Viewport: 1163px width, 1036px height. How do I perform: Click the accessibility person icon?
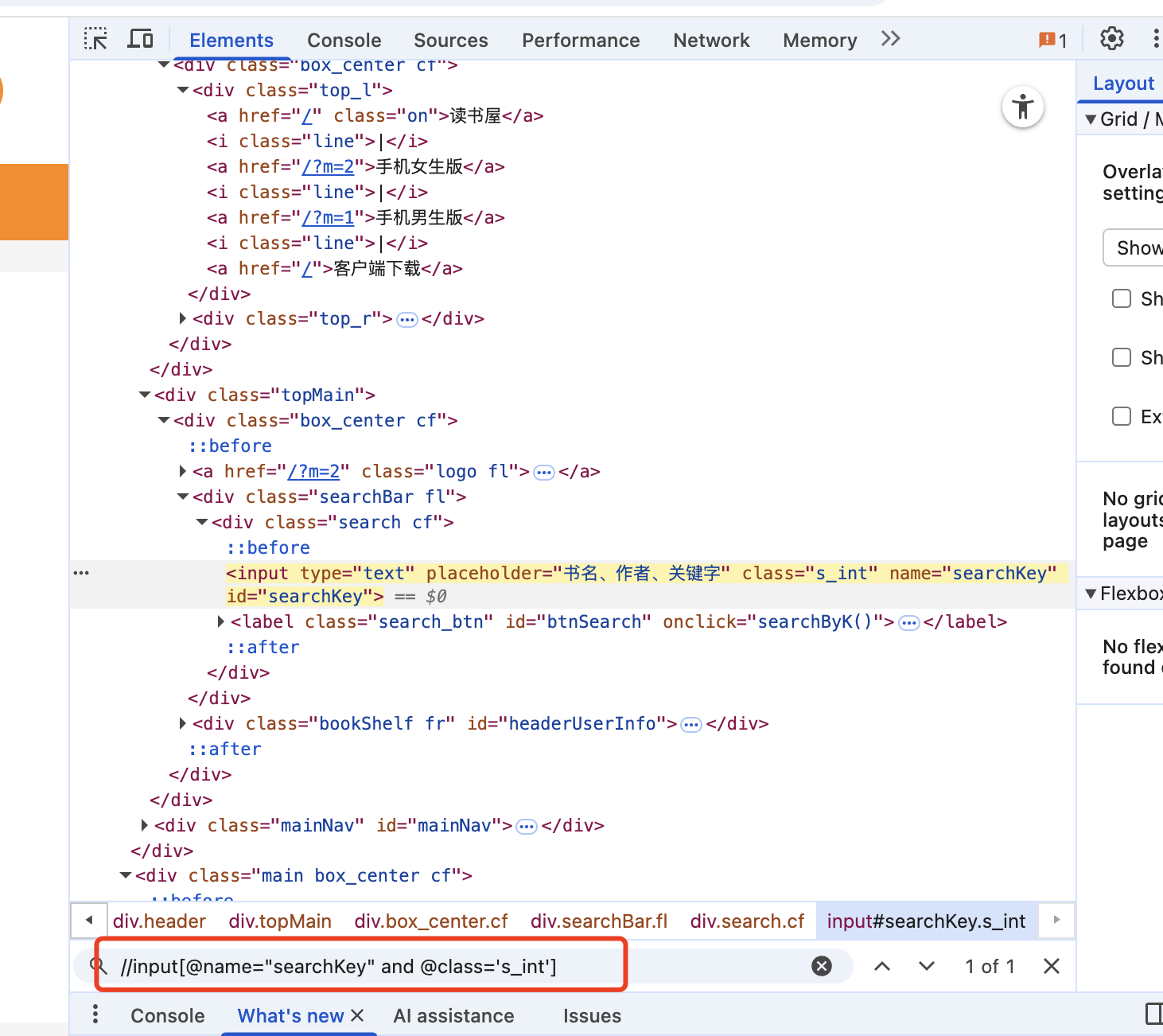point(1023,107)
